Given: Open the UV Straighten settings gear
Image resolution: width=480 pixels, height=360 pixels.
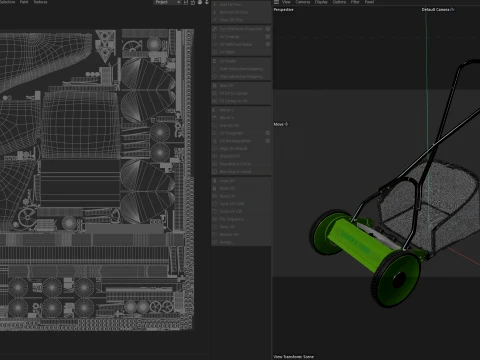Looking at the screenshot, I should pyautogui.click(x=267, y=133).
